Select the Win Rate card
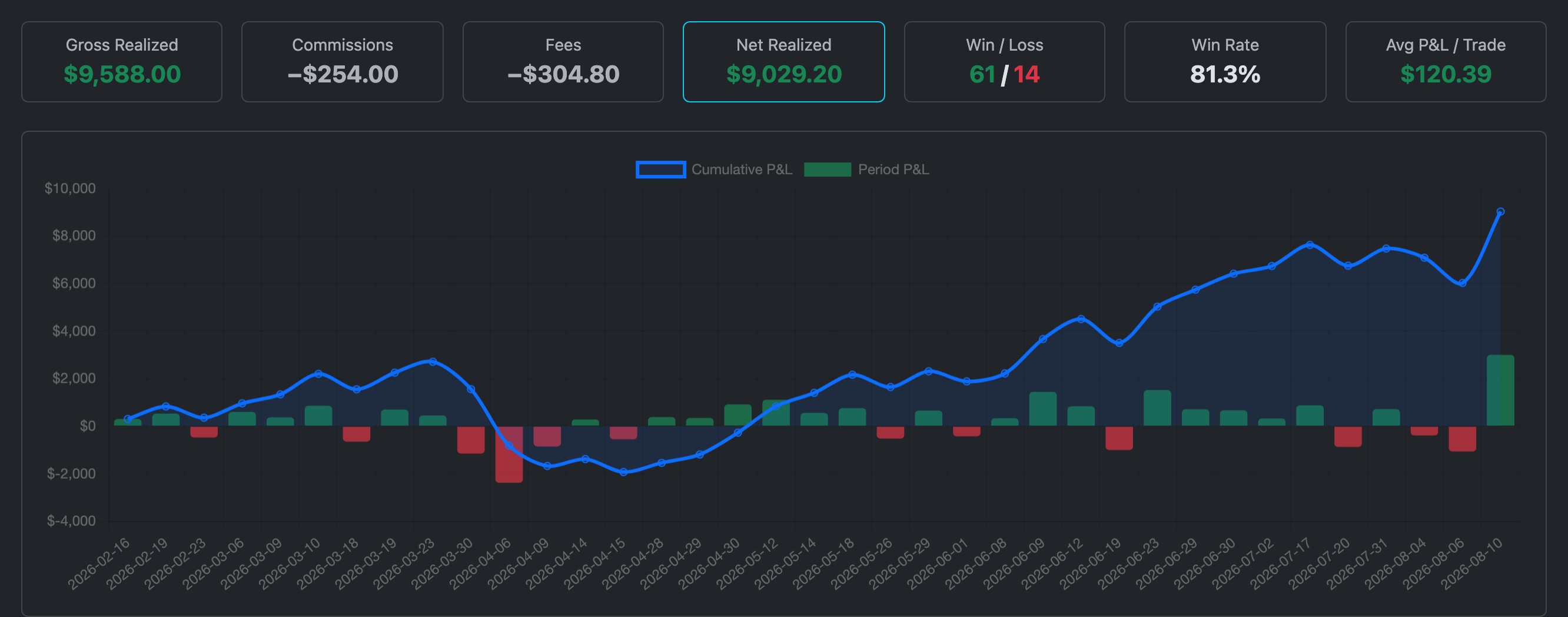The height and width of the screenshot is (617, 1568). pyautogui.click(x=1225, y=61)
